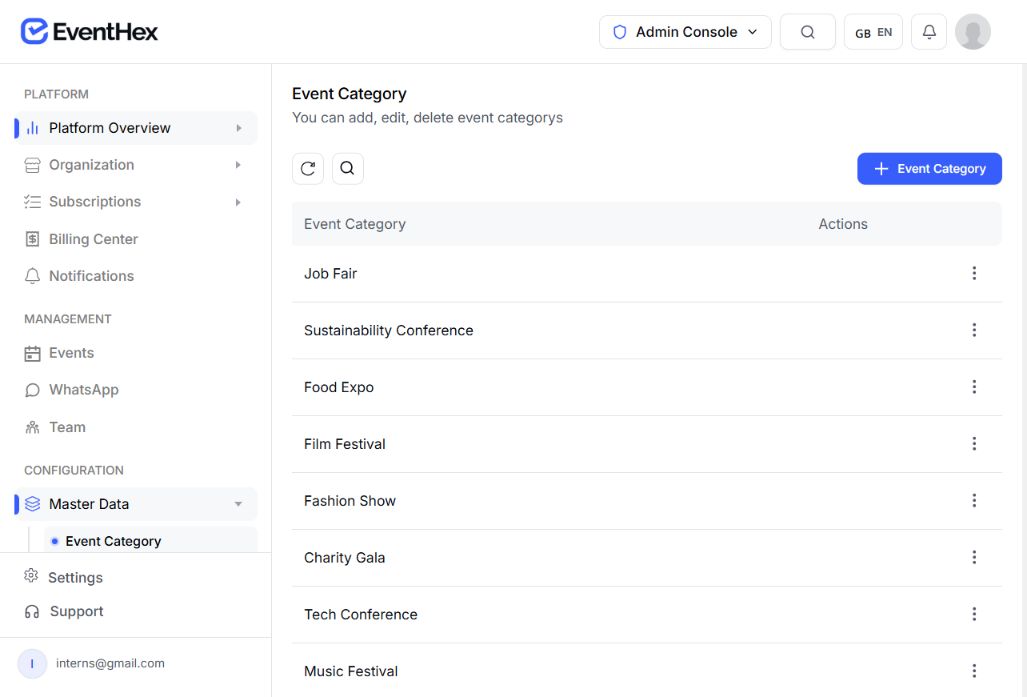Screen dimensions: 1027x697
Task: Change language via GB EN button
Action: click(873, 32)
